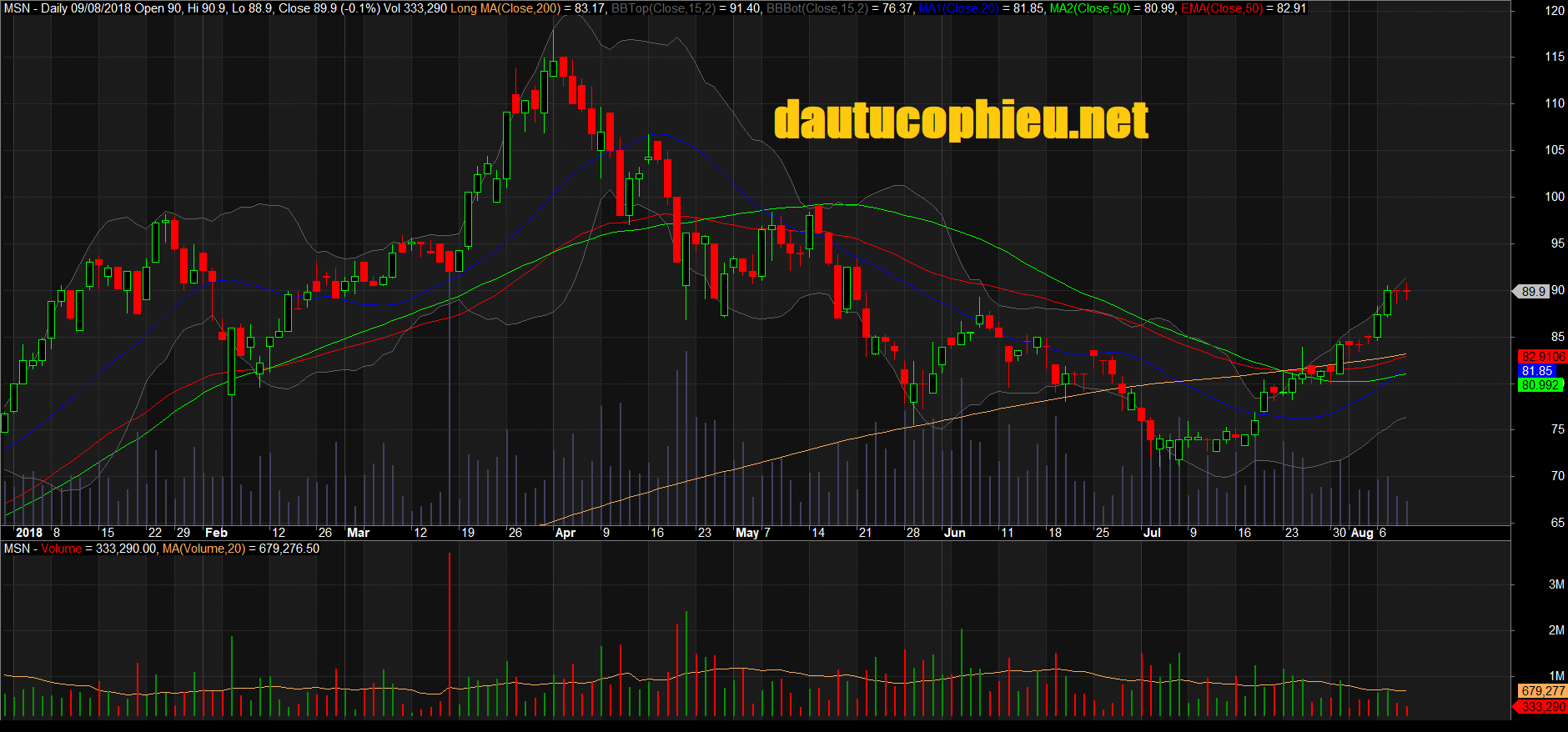Select the BBTop(Close,15,2) = 91.40 label
The height and width of the screenshot is (732, 1568).
686,8
